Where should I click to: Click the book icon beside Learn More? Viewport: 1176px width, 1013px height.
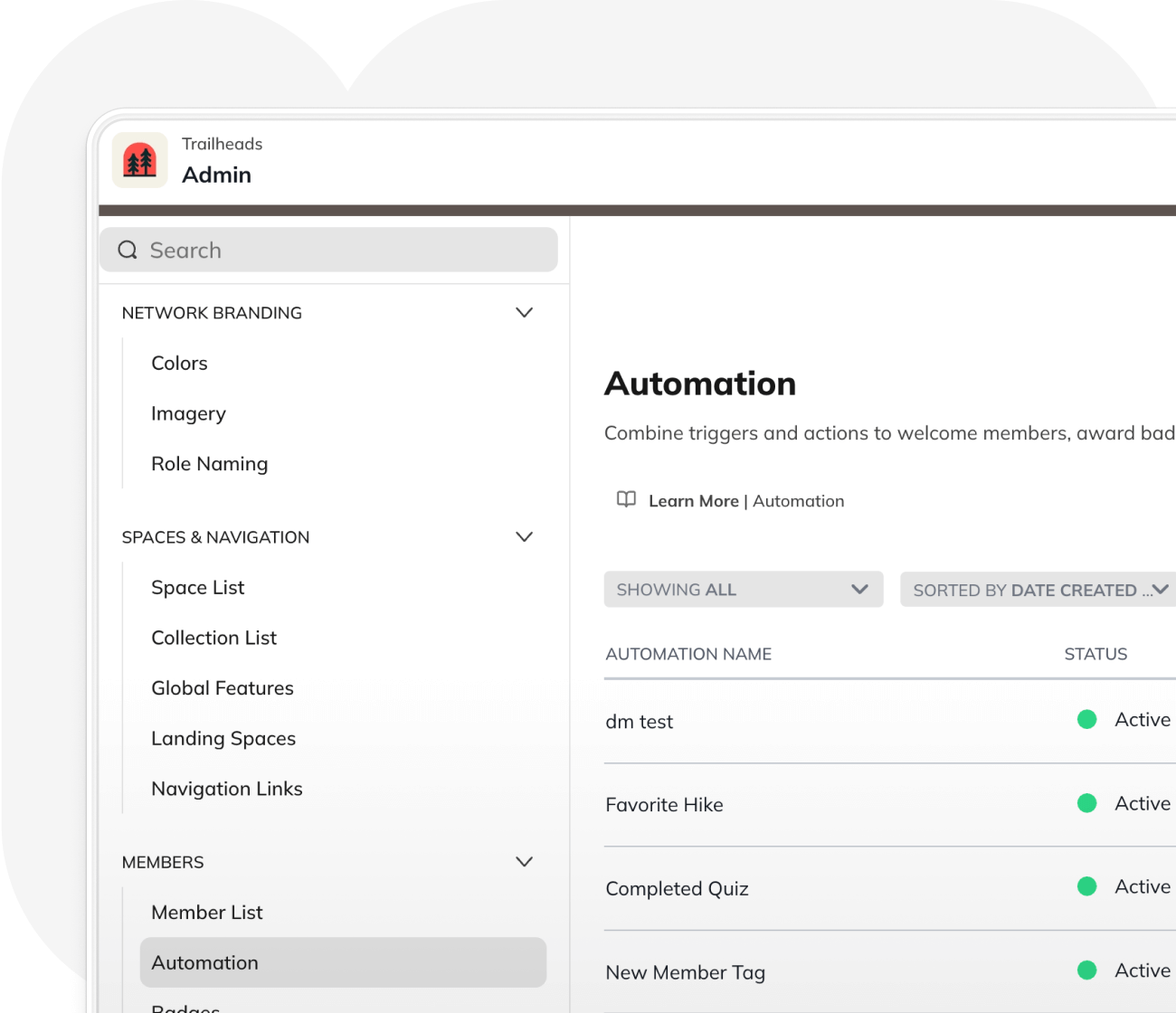[626, 500]
